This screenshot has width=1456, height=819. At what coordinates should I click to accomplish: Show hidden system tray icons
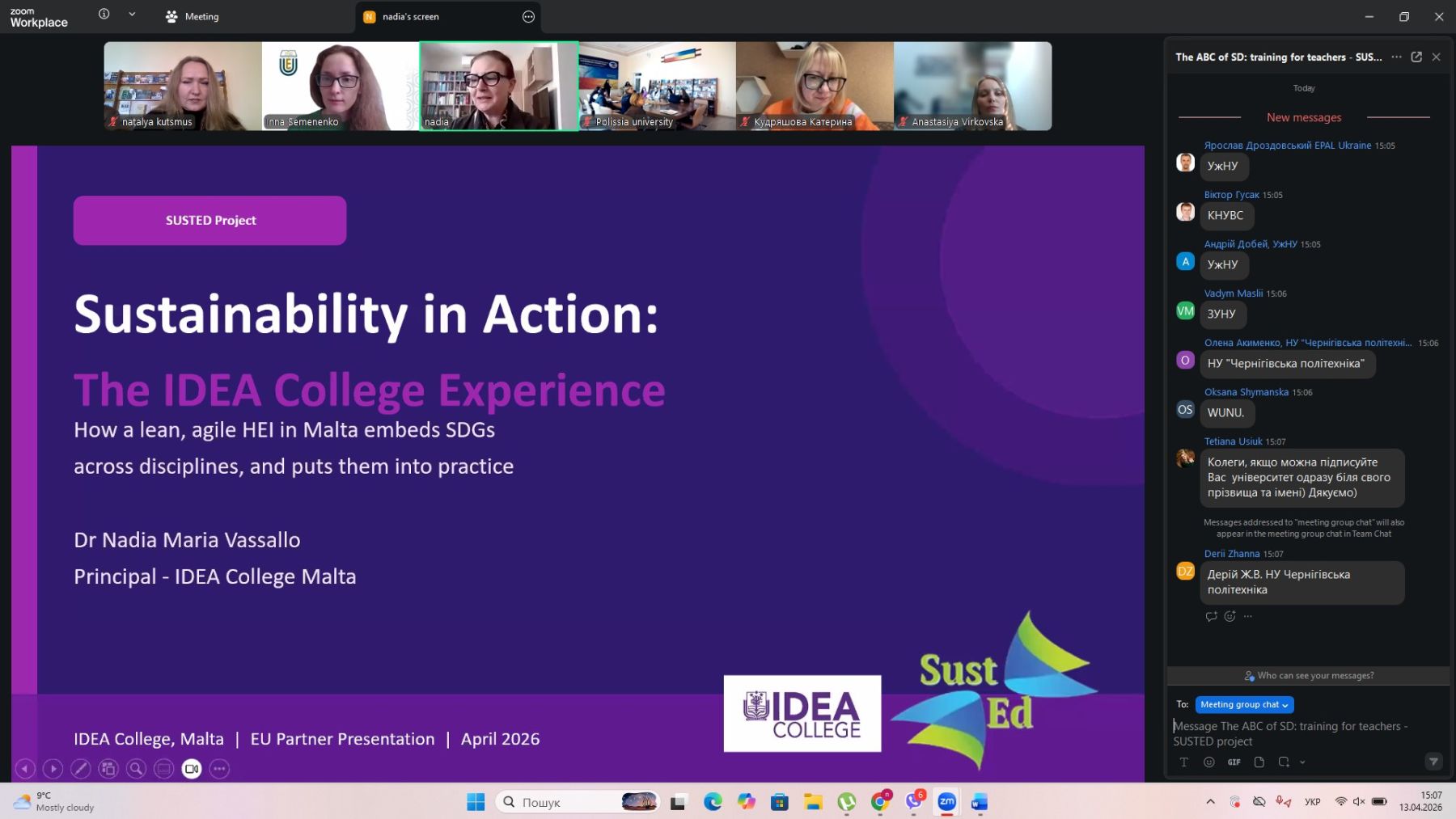click(1210, 802)
